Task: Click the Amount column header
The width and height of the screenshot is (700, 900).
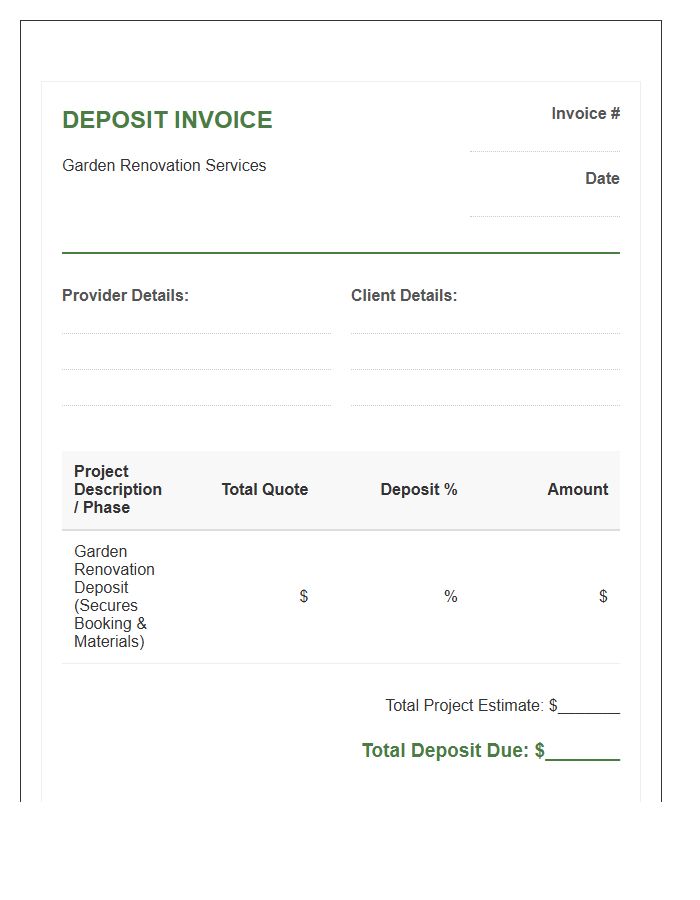Action: tap(578, 490)
